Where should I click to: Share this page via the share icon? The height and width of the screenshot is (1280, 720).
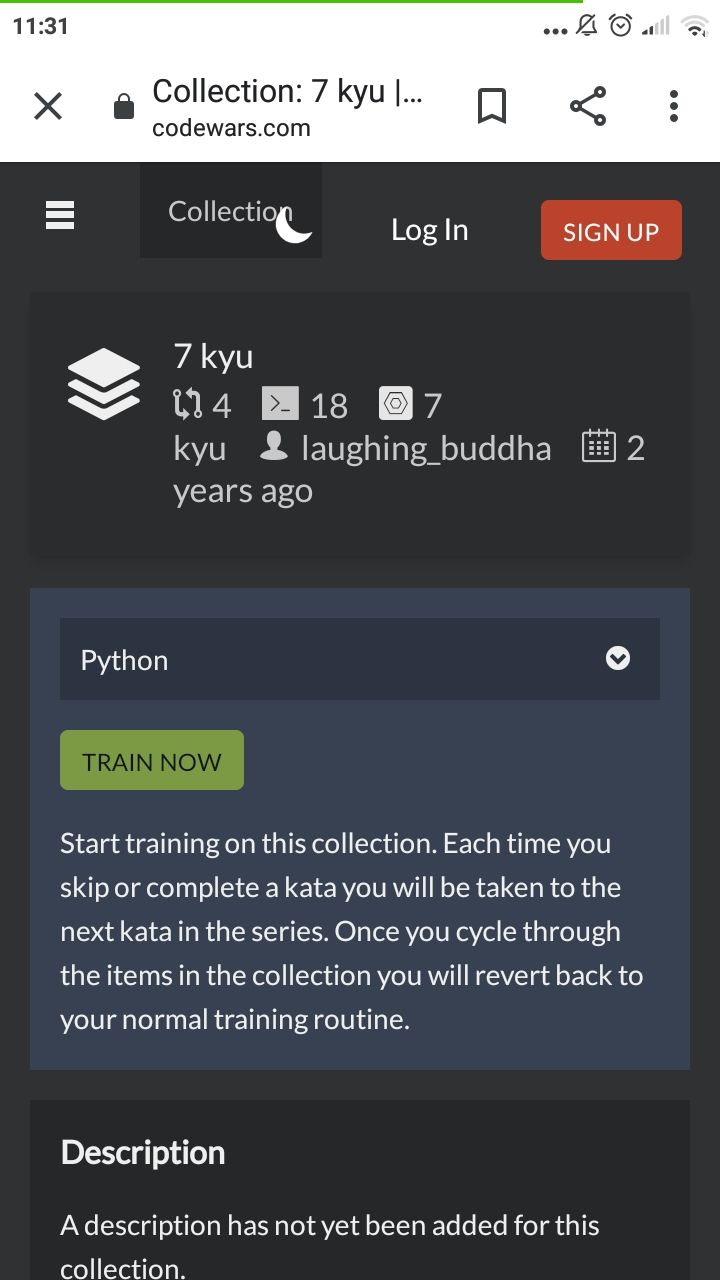(x=587, y=106)
